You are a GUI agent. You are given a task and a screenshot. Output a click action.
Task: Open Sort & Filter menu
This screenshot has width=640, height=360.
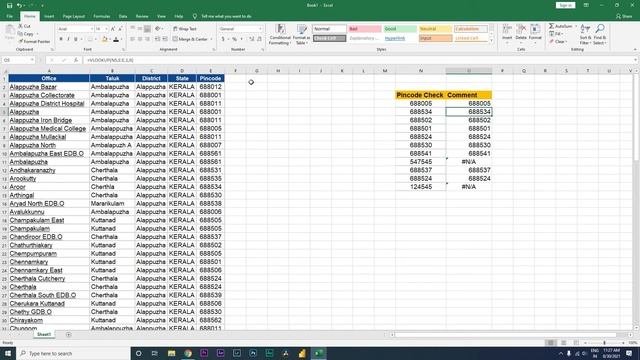[x=585, y=34]
